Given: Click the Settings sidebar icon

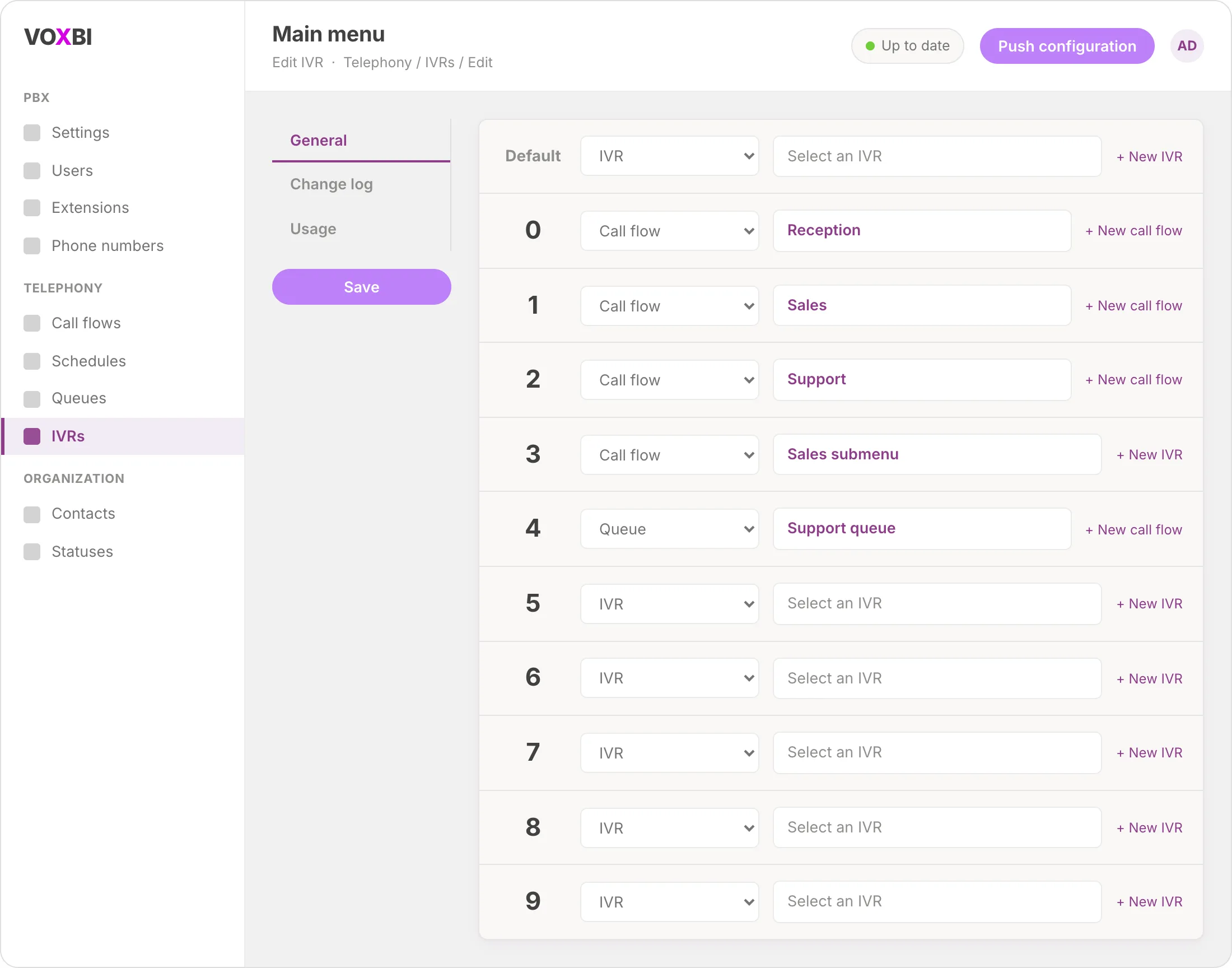Looking at the screenshot, I should click(x=32, y=133).
